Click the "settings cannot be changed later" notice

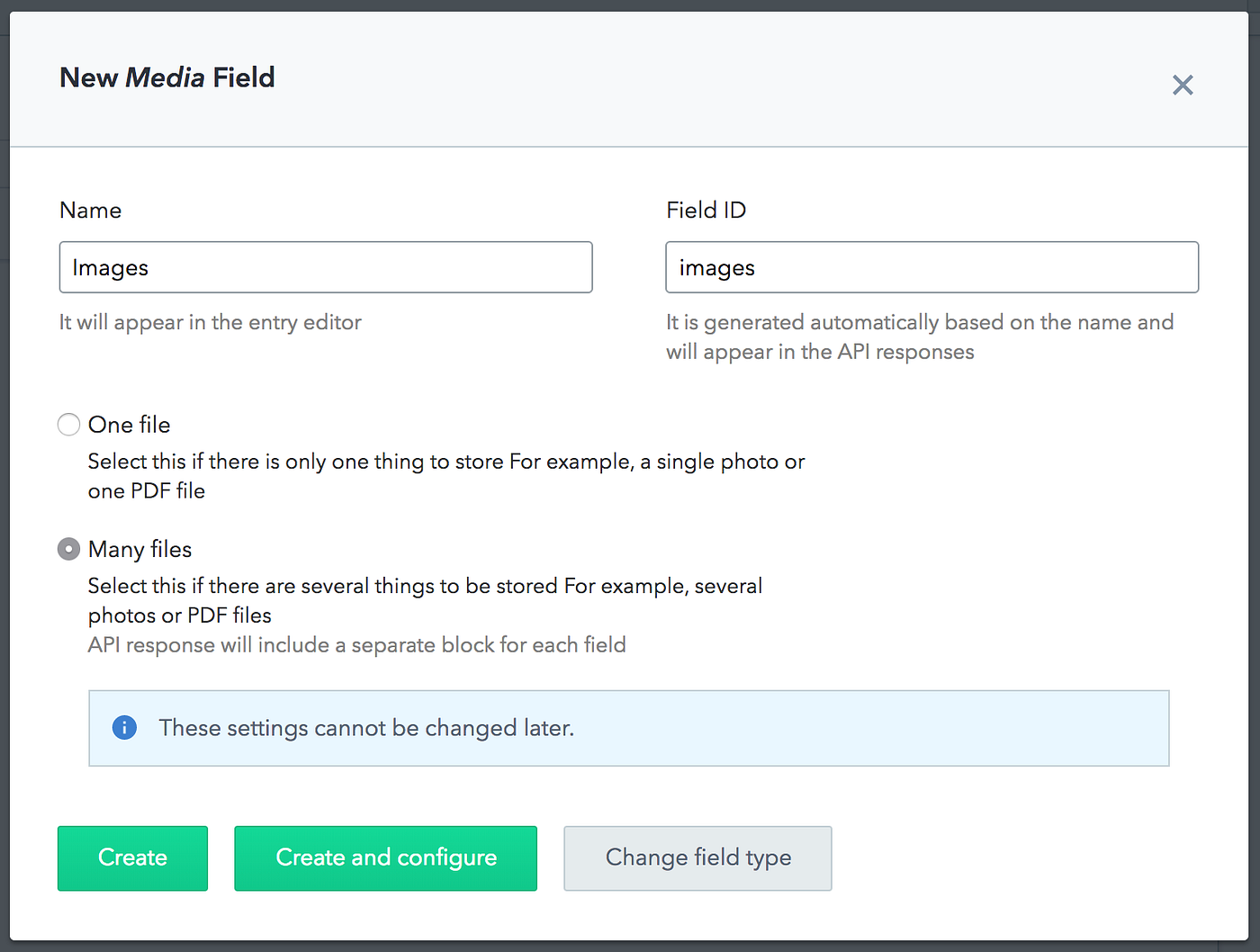(x=366, y=728)
